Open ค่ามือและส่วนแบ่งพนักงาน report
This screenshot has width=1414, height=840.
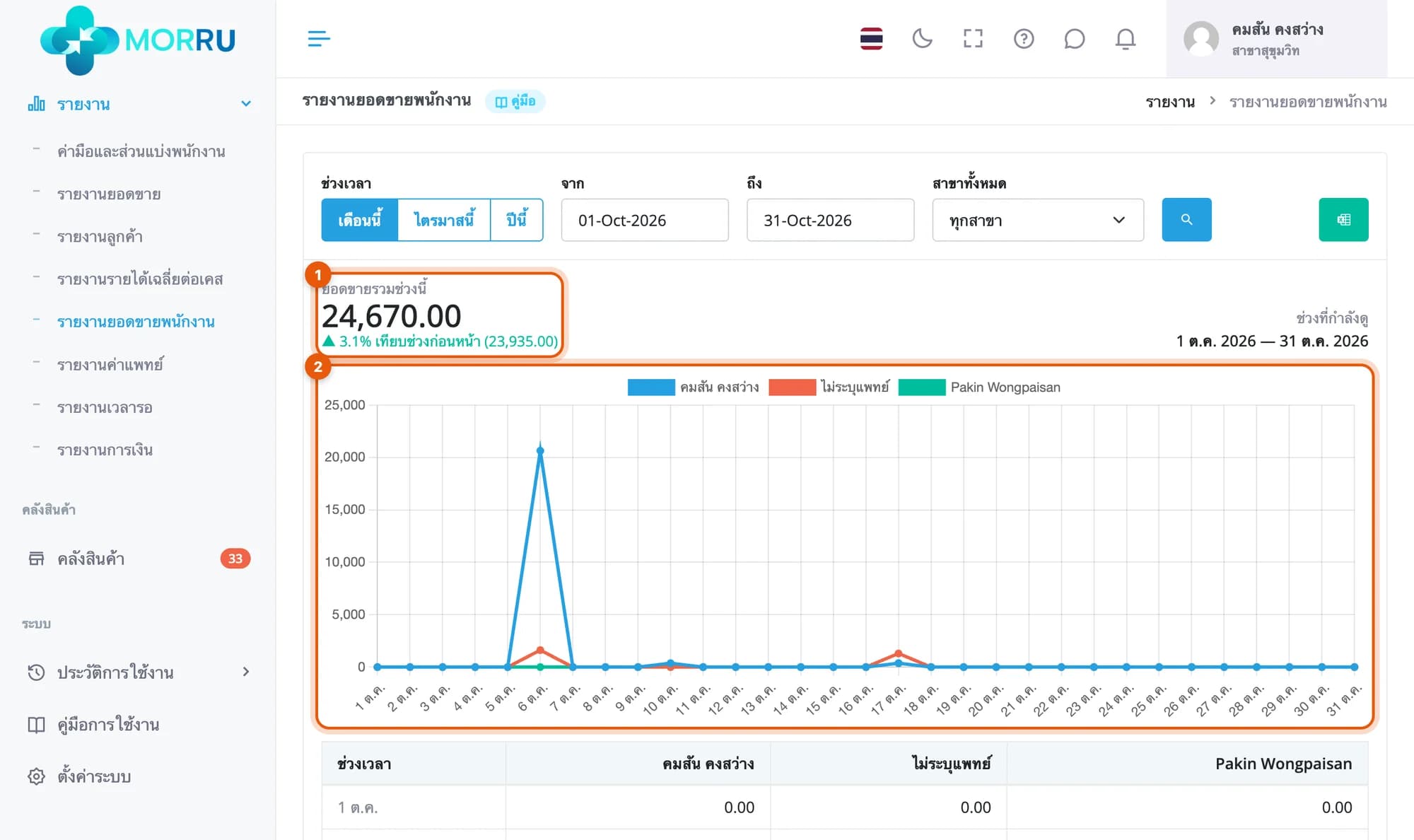pyautogui.click(x=141, y=151)
